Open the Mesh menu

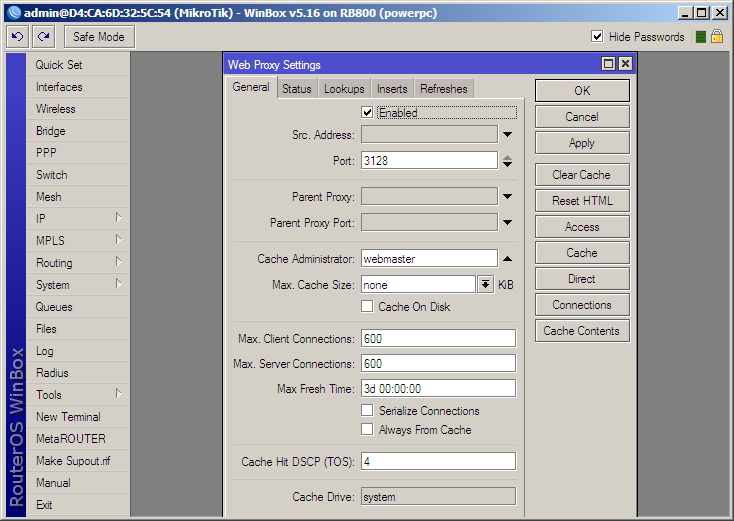[x=78, y=197]
